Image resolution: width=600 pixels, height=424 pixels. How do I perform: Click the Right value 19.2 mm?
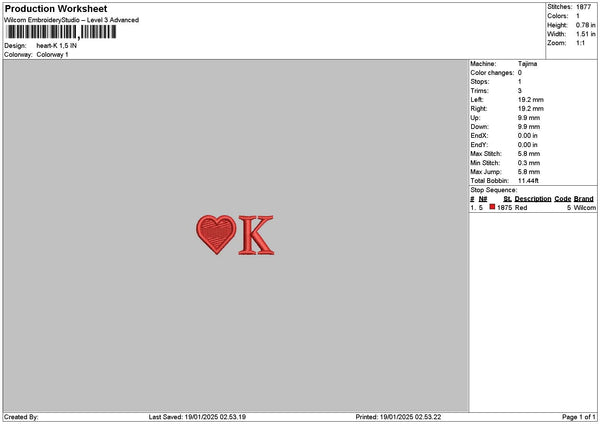(x=531, y=109)
